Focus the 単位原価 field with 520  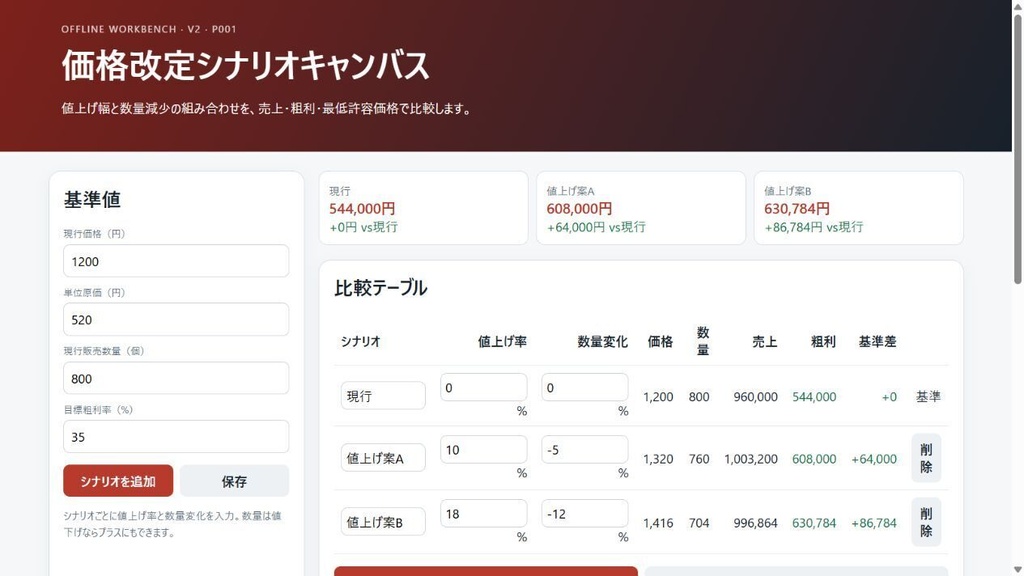click(176, 319)
